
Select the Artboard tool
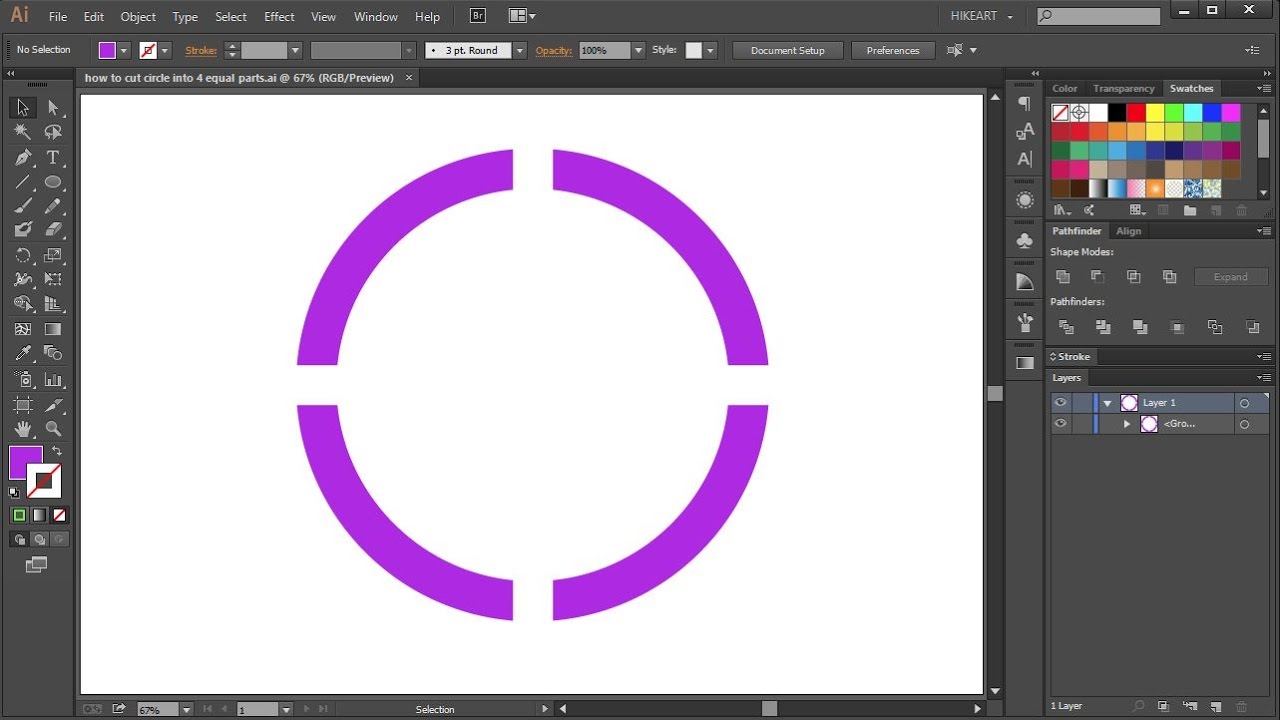point(23,405)
